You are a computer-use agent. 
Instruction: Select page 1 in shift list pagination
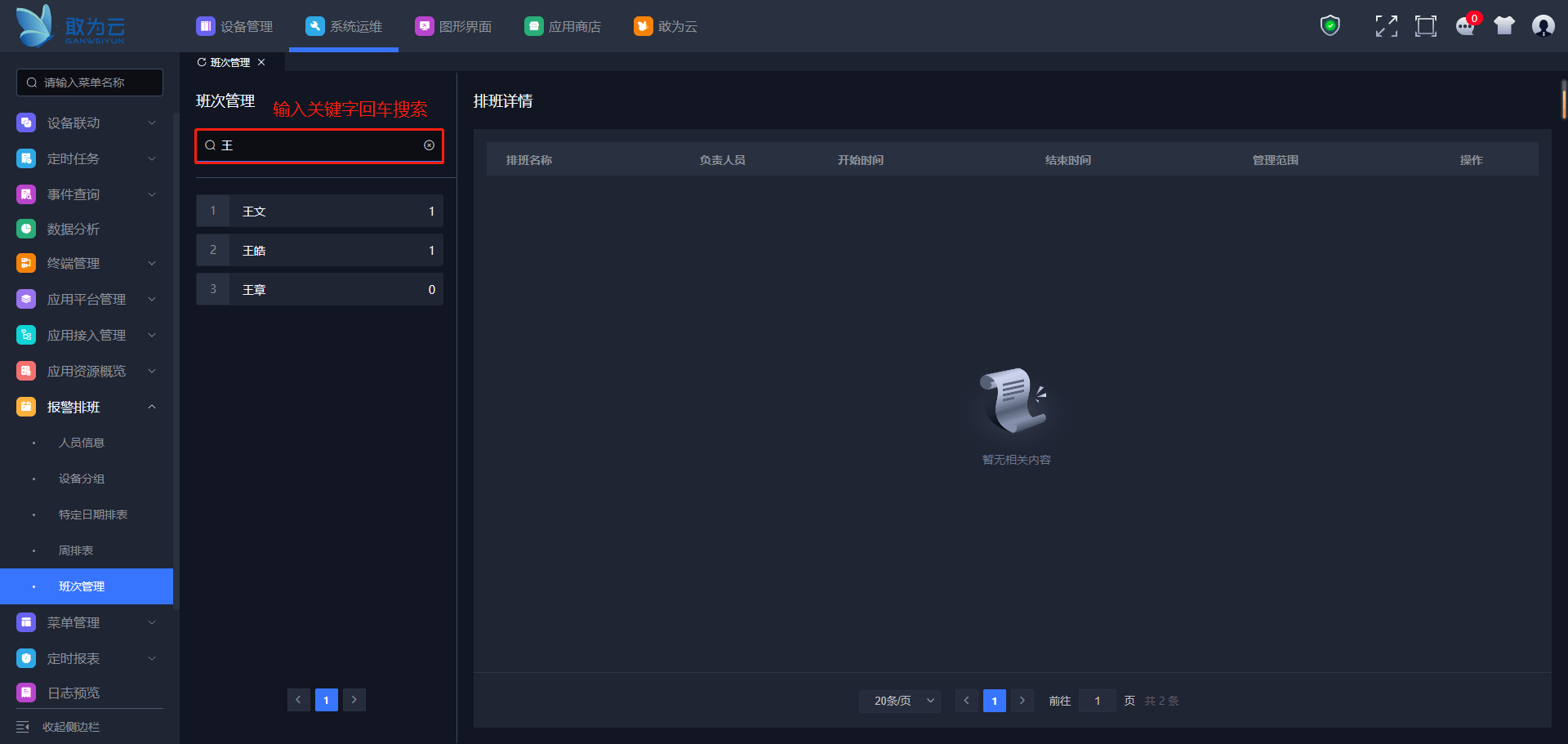pos(327,700)
